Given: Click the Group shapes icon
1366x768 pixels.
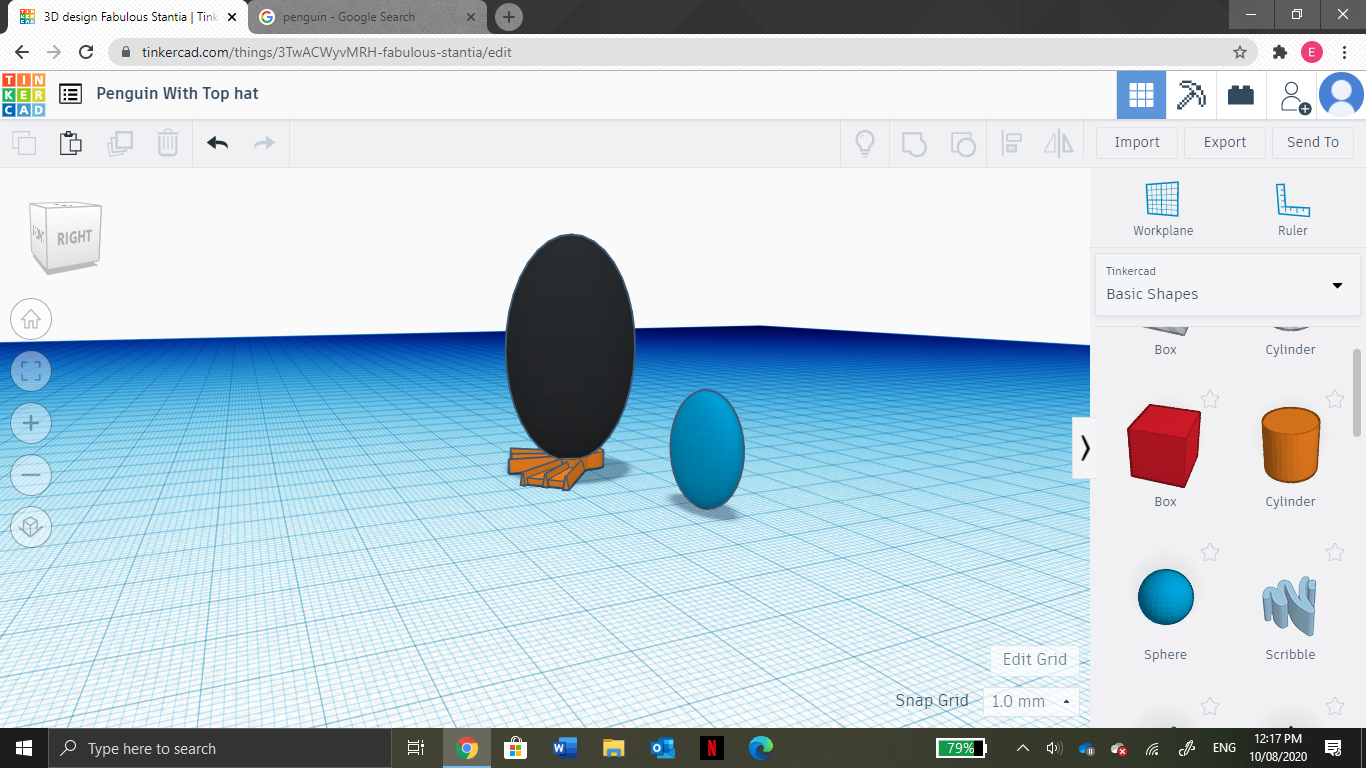Looking at the screenshot, I should pyautogui.click(x=914, y=143).
